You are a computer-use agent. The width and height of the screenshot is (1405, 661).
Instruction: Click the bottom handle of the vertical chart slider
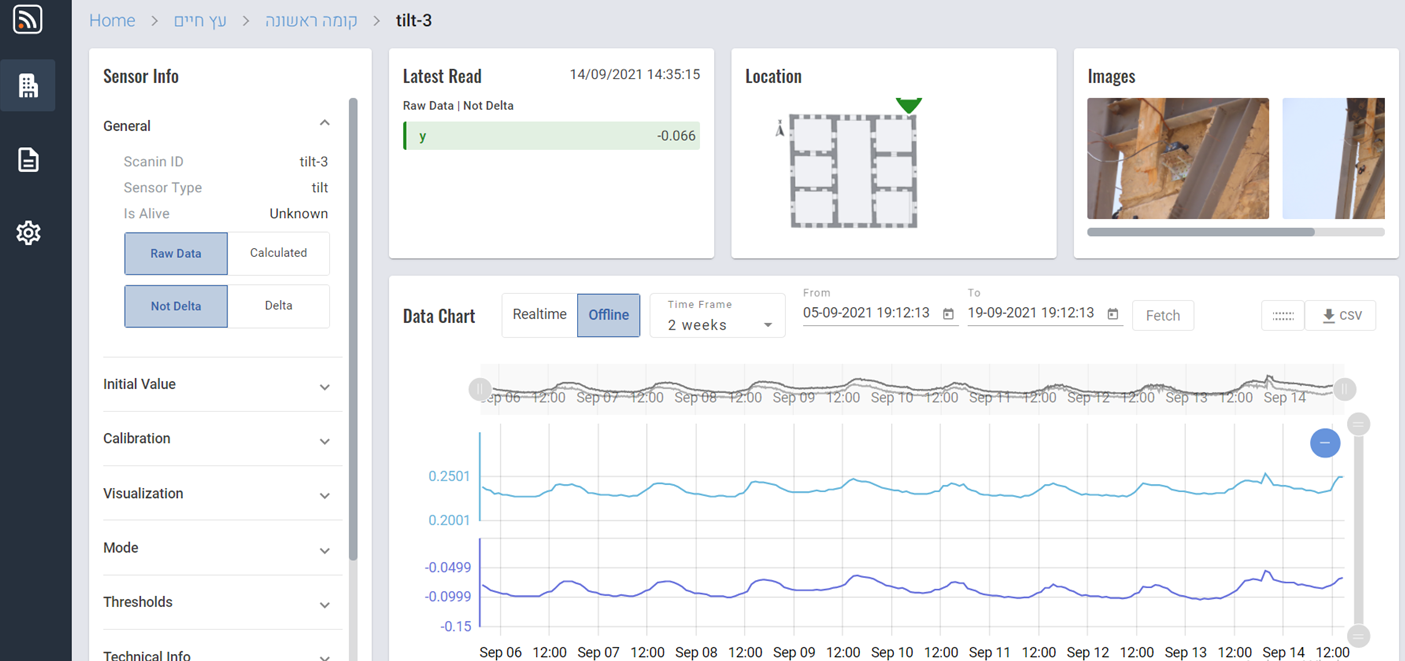coord(1358,635)
